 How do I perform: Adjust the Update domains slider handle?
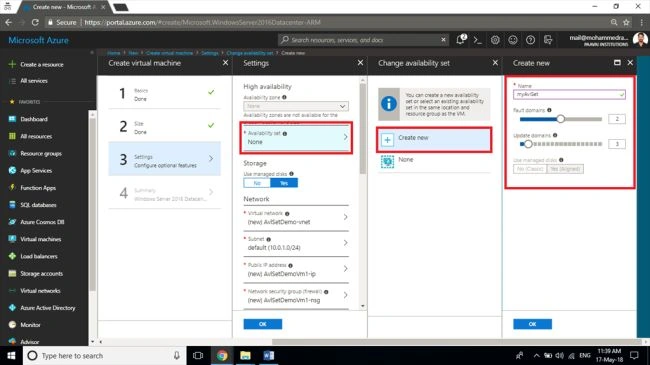[528, 144]
